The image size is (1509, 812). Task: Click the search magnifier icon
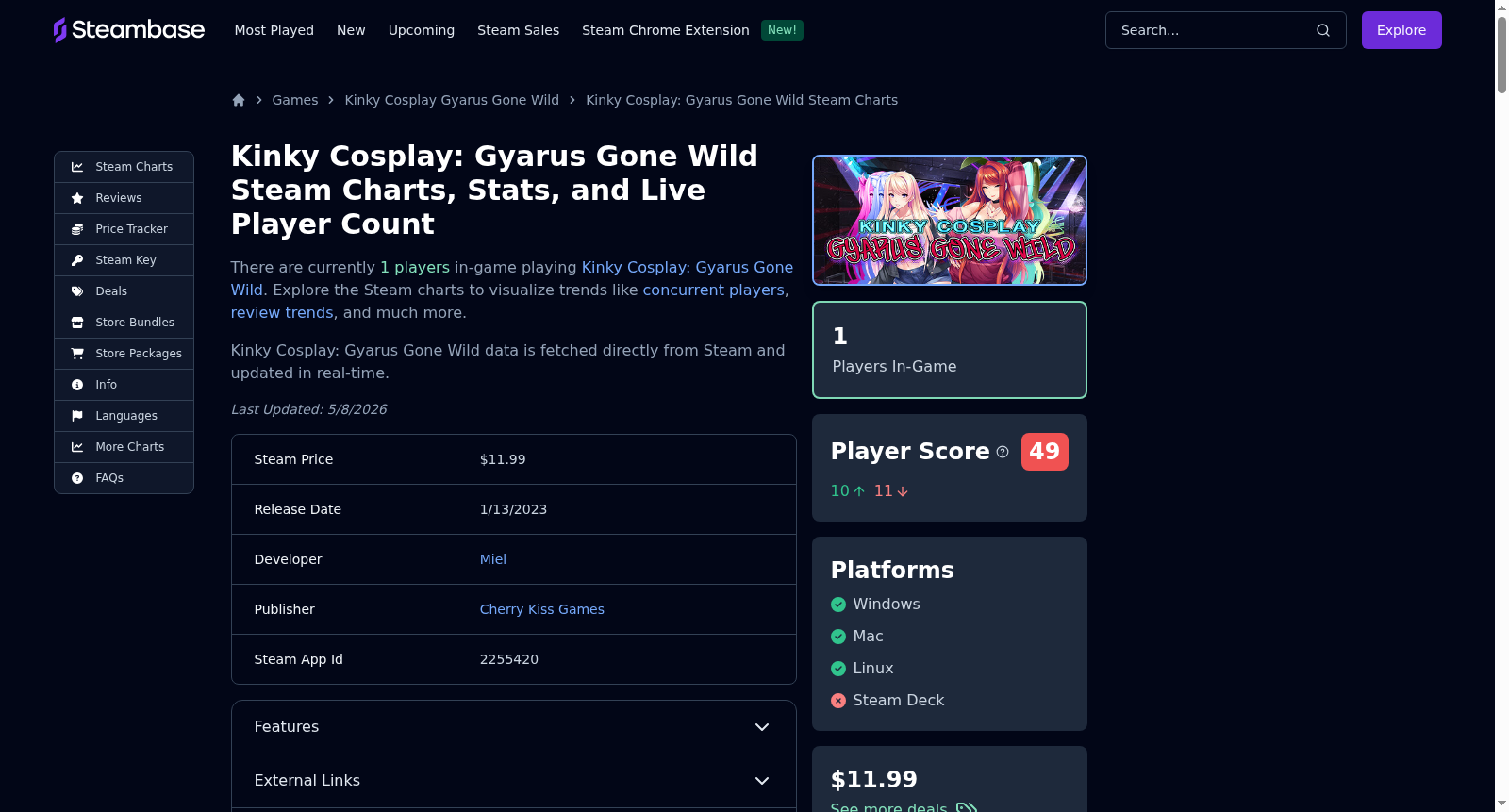1323,30
